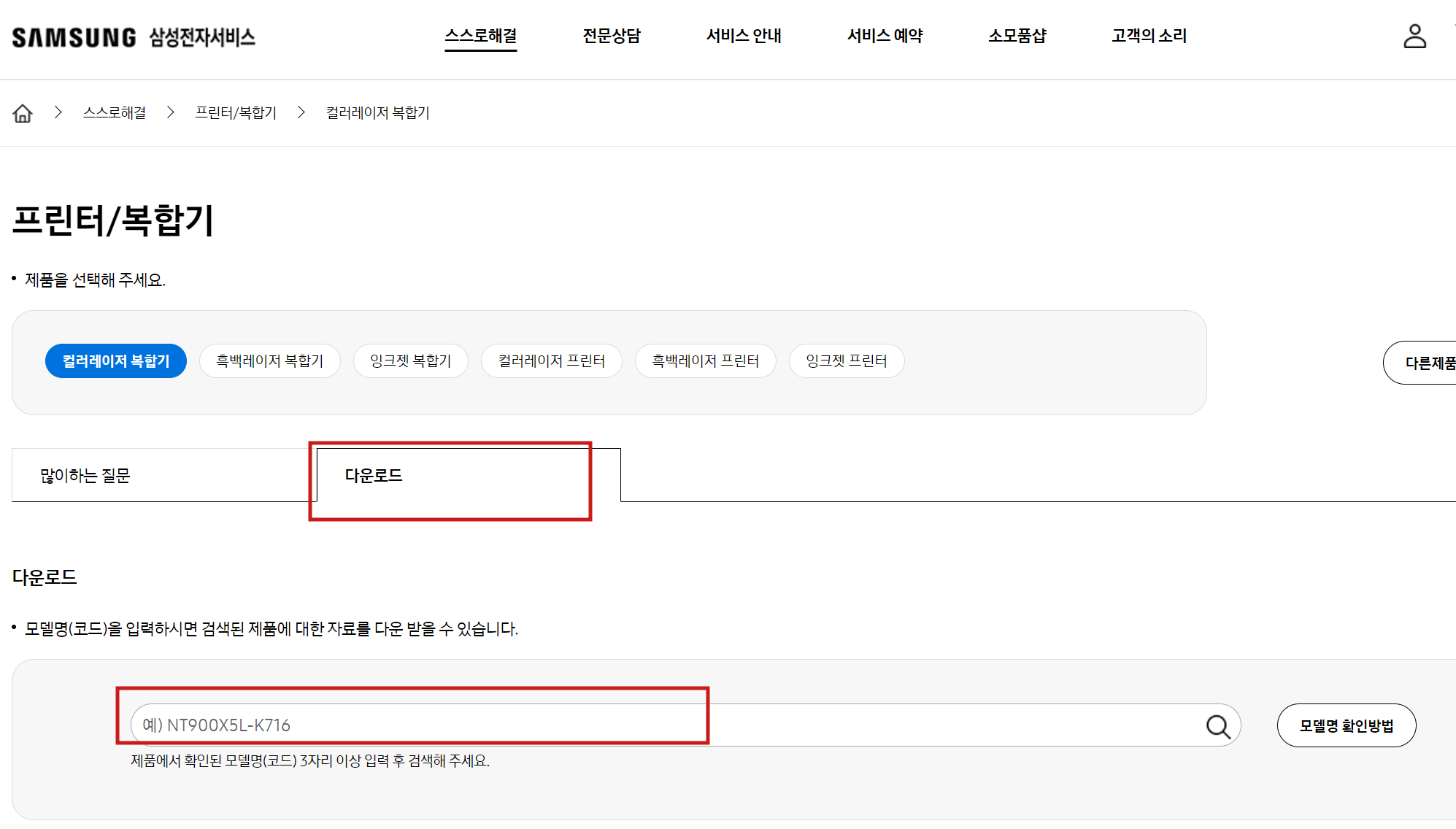Viewport: 1456px width, 829px height.
Task: Click the 프린터/복합기 breadcrumb link
Action: click(x=236, y=113)
